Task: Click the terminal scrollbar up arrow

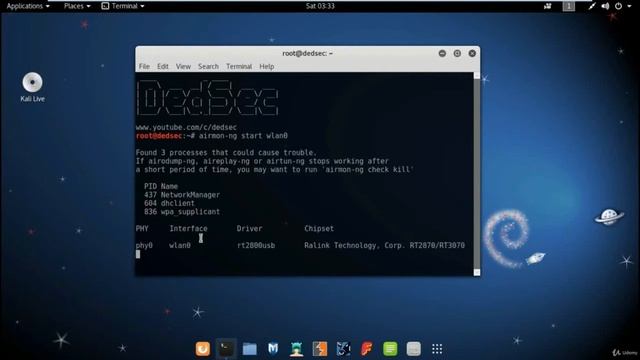Action: coord(477,76)
